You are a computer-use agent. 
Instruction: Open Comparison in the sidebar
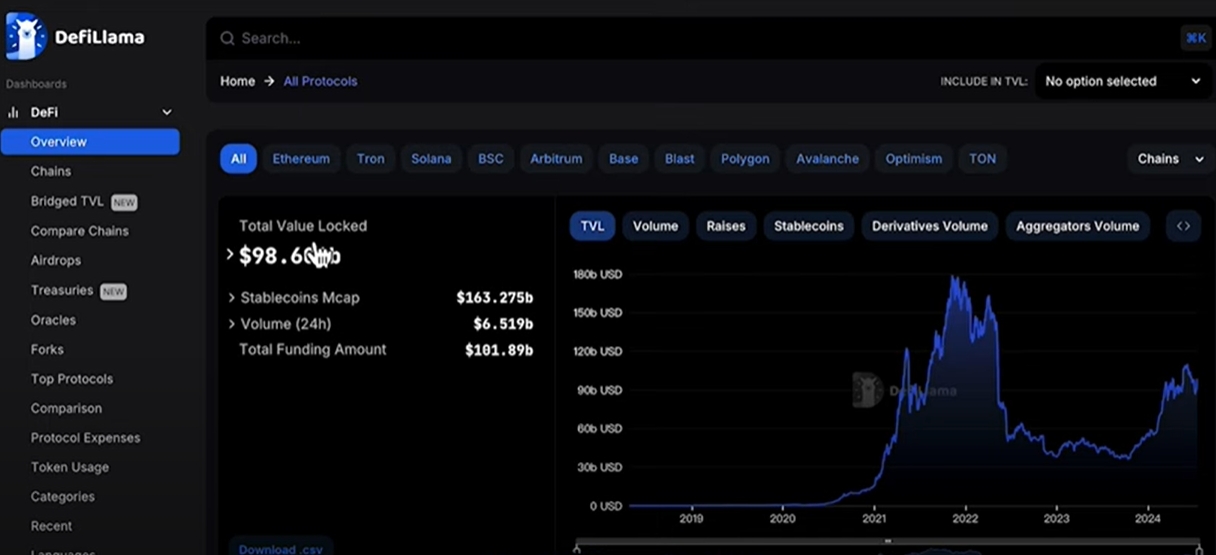pos(66,408)
